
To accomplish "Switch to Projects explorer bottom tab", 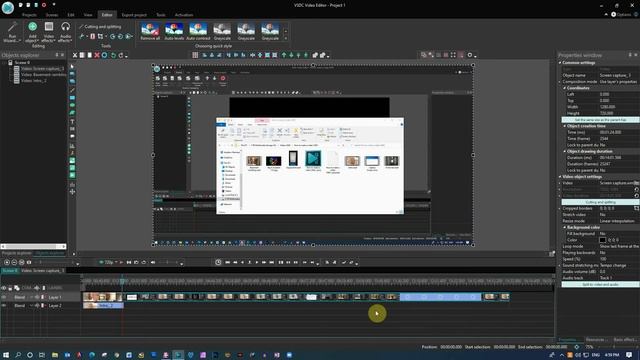I will pyautogui.click(x=16, y=253).
